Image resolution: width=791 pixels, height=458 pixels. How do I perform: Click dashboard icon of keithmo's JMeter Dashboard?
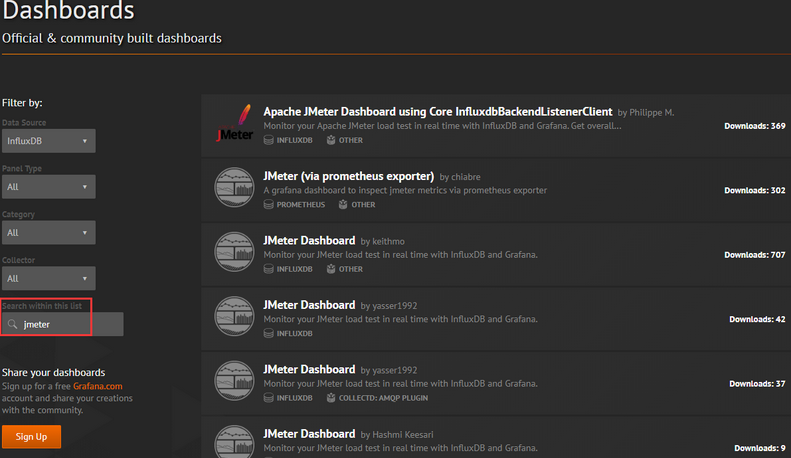234,252
